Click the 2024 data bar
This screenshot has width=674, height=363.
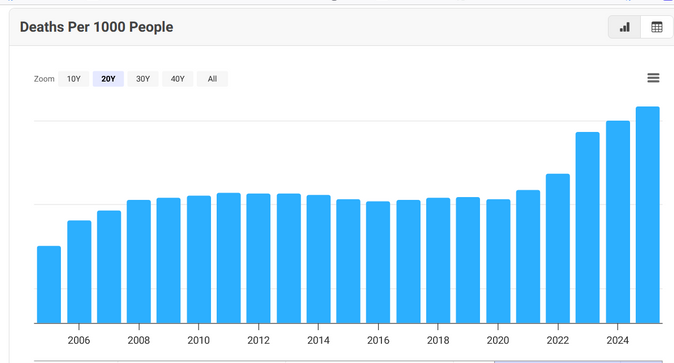pyautogui.click(x=618, y=222)
